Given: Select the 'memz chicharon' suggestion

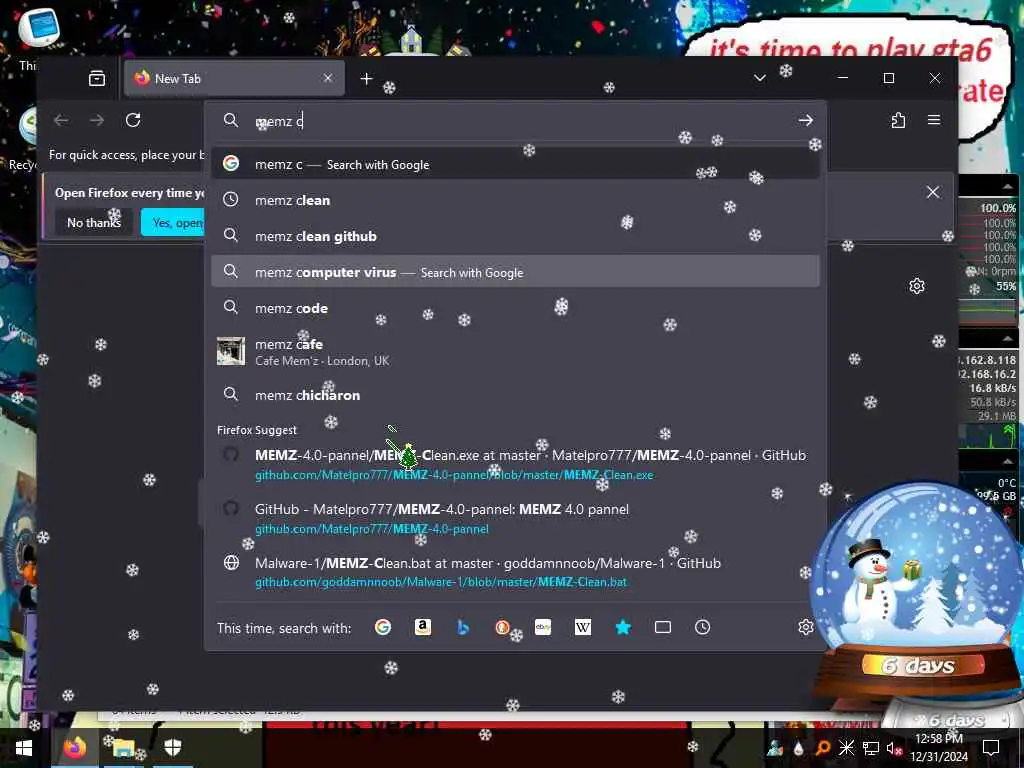Looking at the screenshot, I should pos(515,394).
